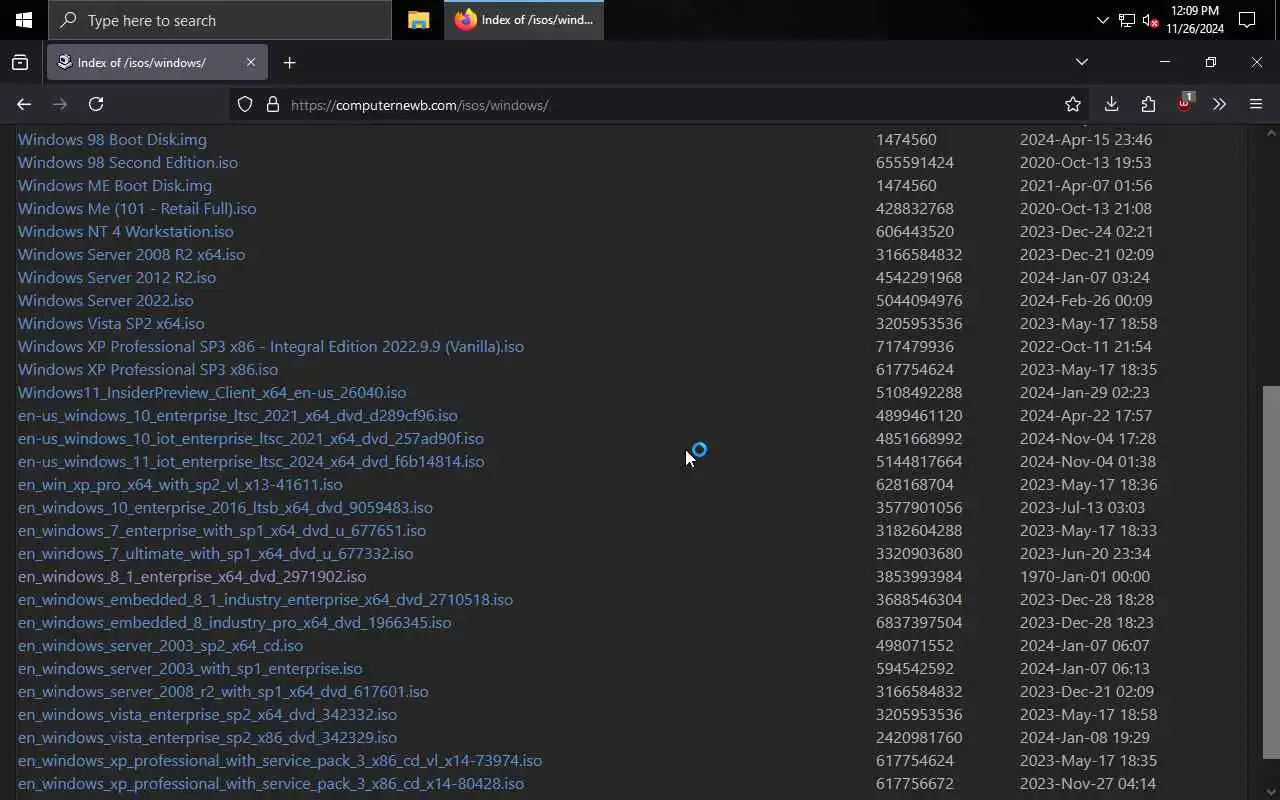Download en_windows_10_enterprise_2016_ltsb iso
This screenshot has width=1280, height=800.
(225, 508)
